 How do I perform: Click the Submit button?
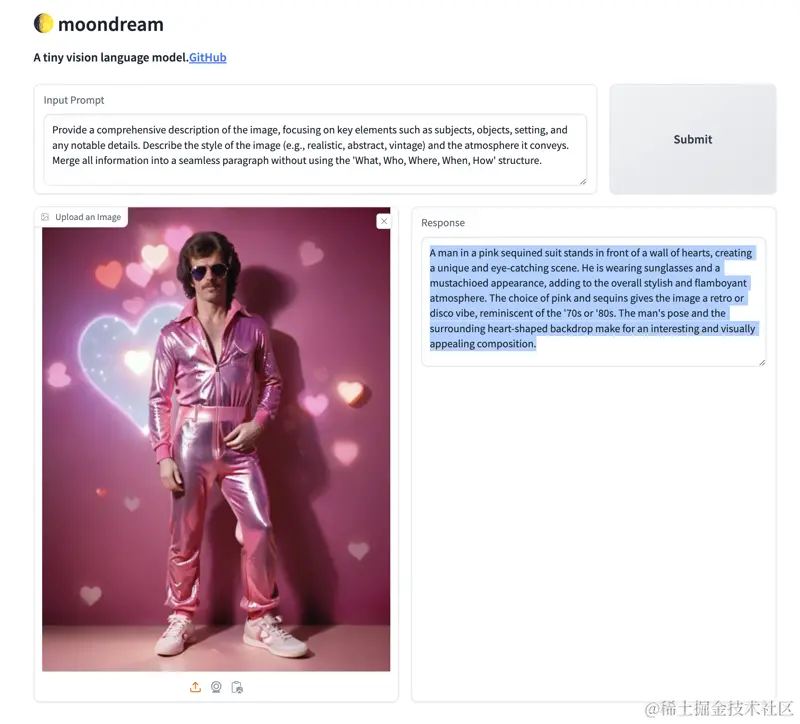(693, 139)
